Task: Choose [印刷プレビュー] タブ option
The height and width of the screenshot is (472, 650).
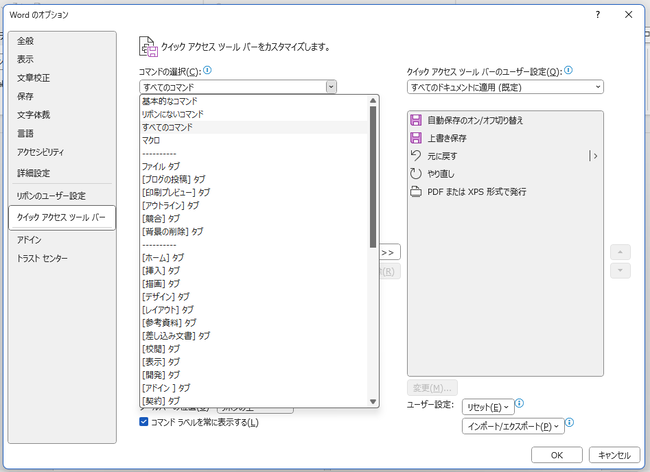Action: coord(253,192)
